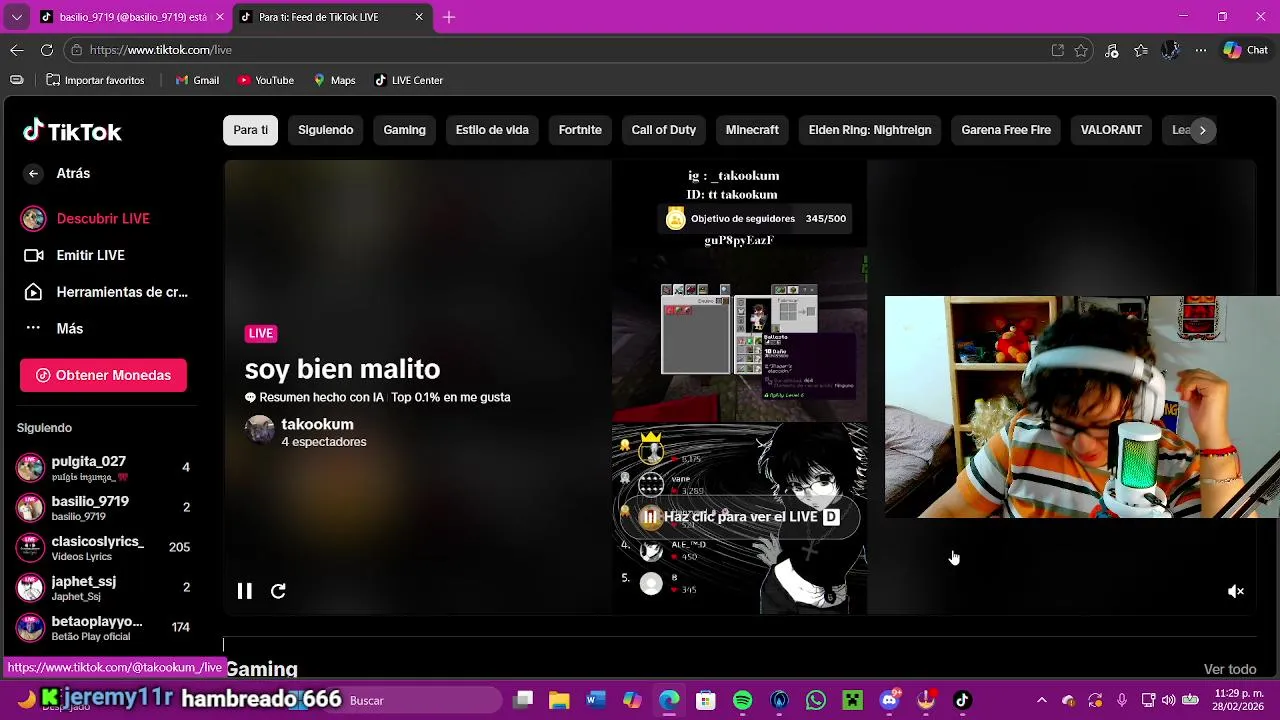
Task: Open pulgita_027 live from Siguiendo list
Action: tap(103, 467)
